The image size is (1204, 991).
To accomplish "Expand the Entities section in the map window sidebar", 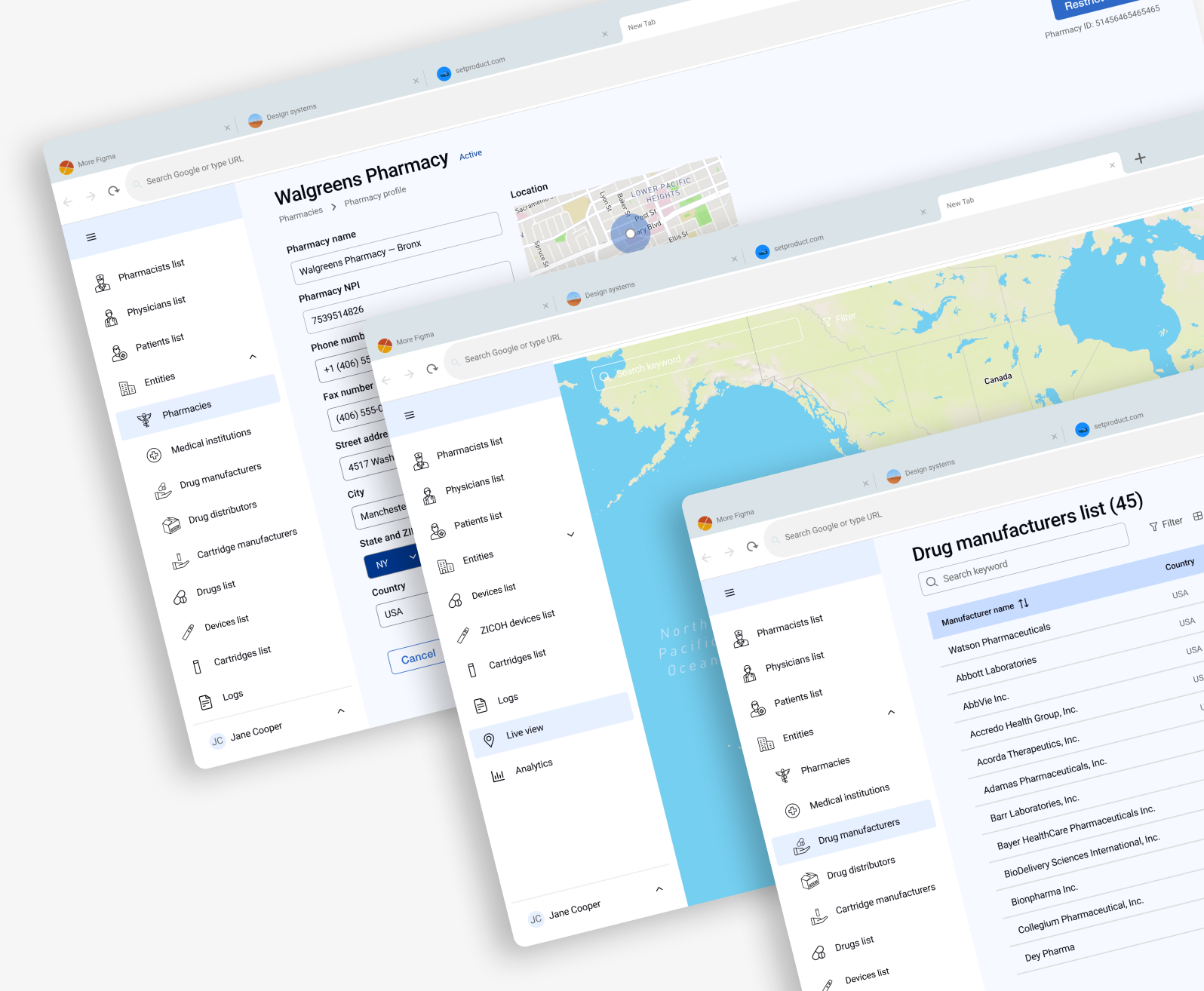I will [571, 534].
